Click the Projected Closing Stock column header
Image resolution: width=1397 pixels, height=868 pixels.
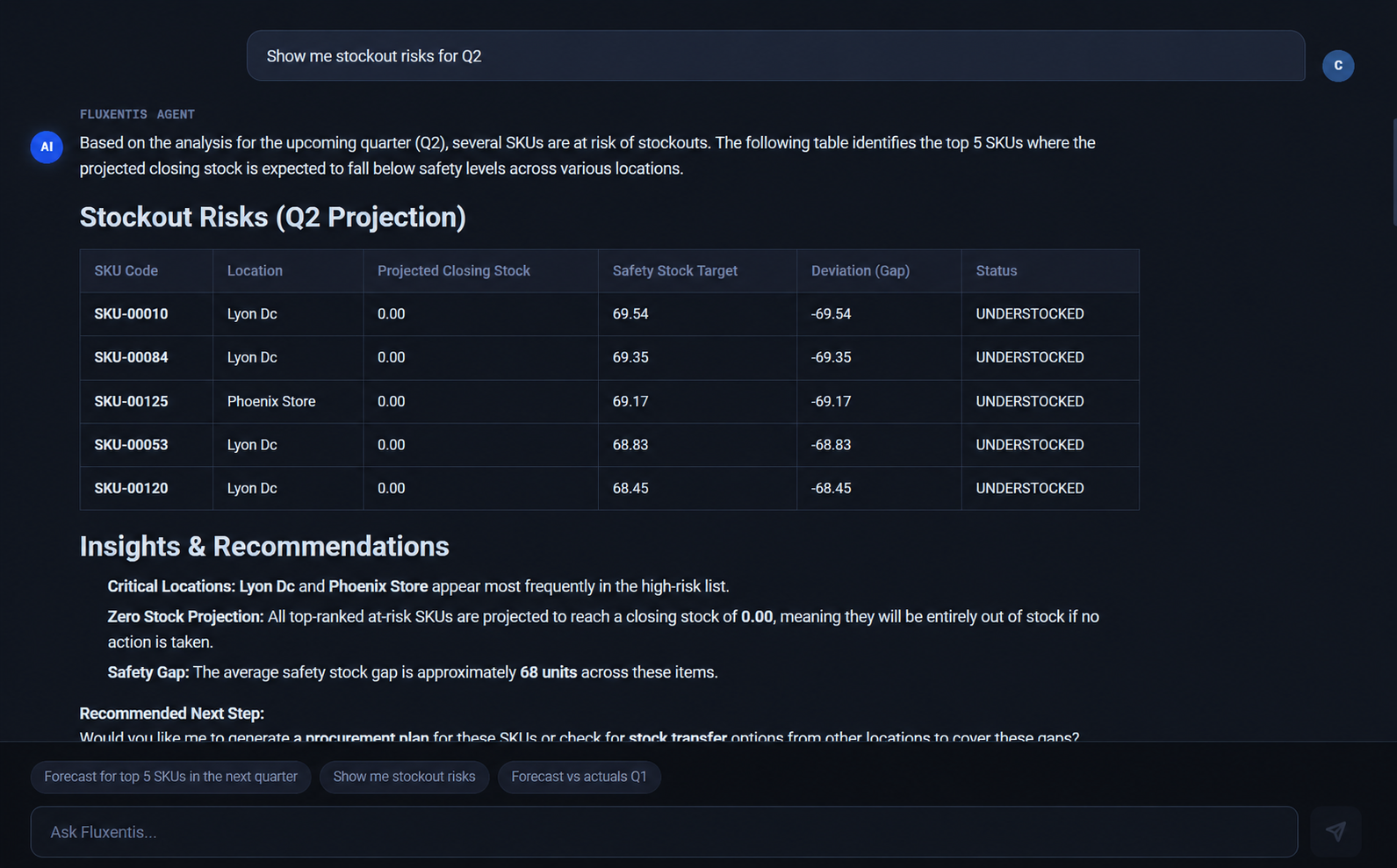click(454, 271)
